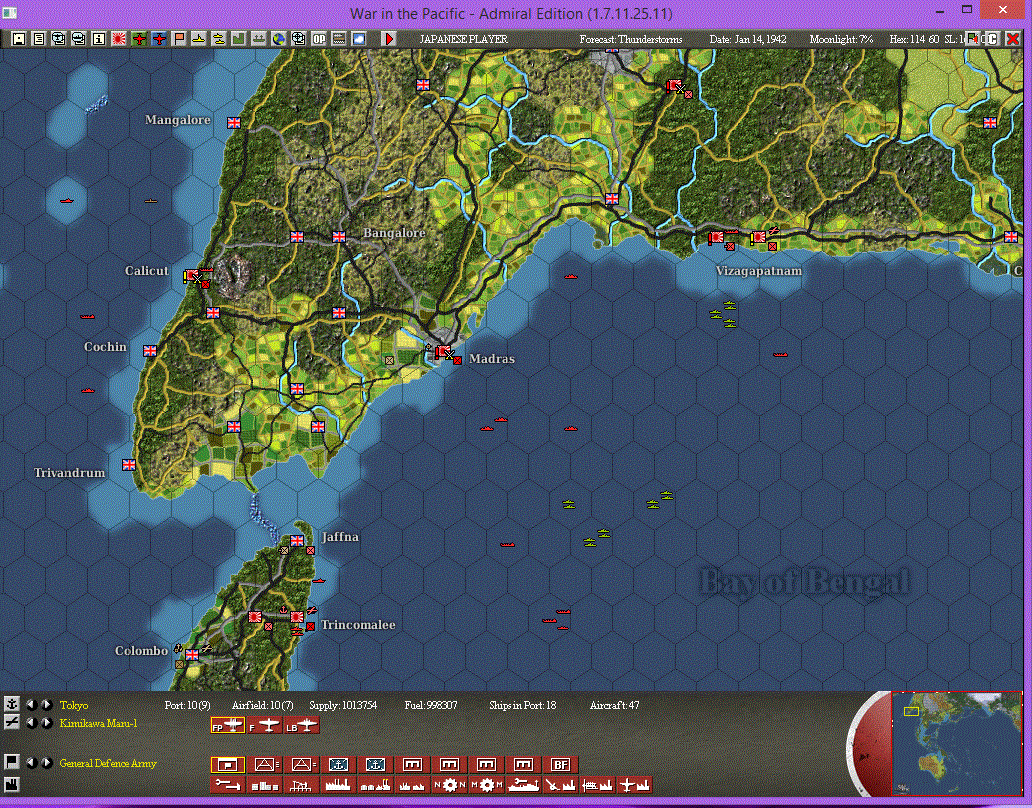
Task: Click the Bangalore city label
Action: pos(394,233)
